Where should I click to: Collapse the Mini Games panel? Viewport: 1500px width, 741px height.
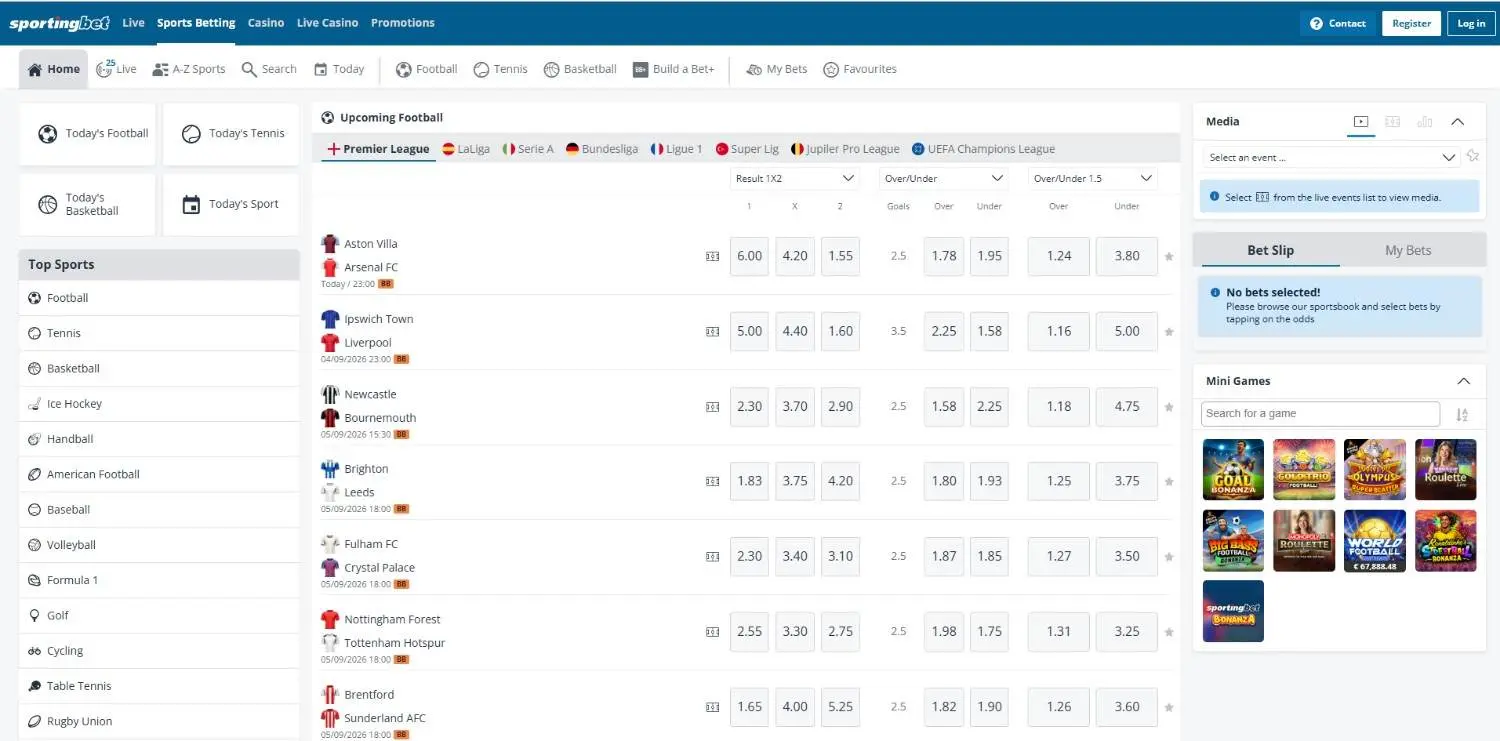point(1464,381)
